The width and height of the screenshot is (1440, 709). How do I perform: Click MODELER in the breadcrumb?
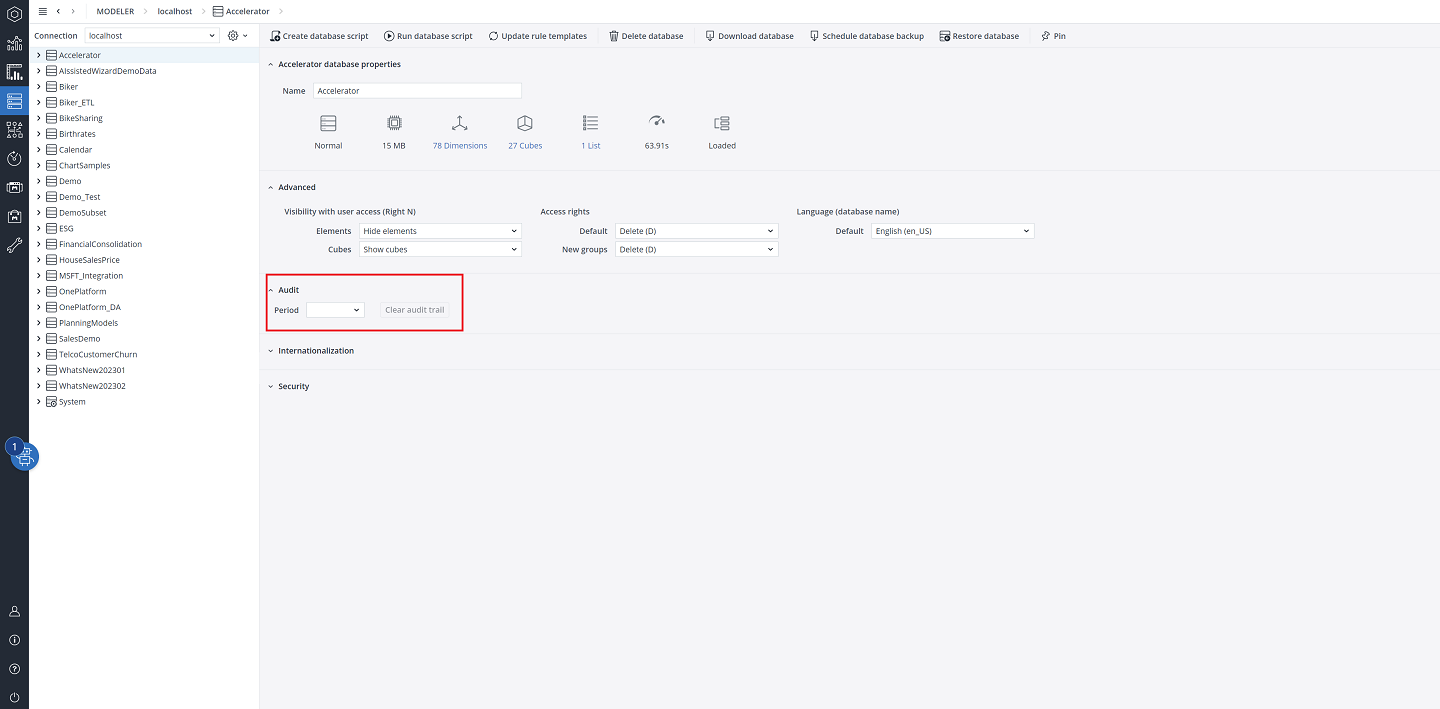(x=115, y=11)
